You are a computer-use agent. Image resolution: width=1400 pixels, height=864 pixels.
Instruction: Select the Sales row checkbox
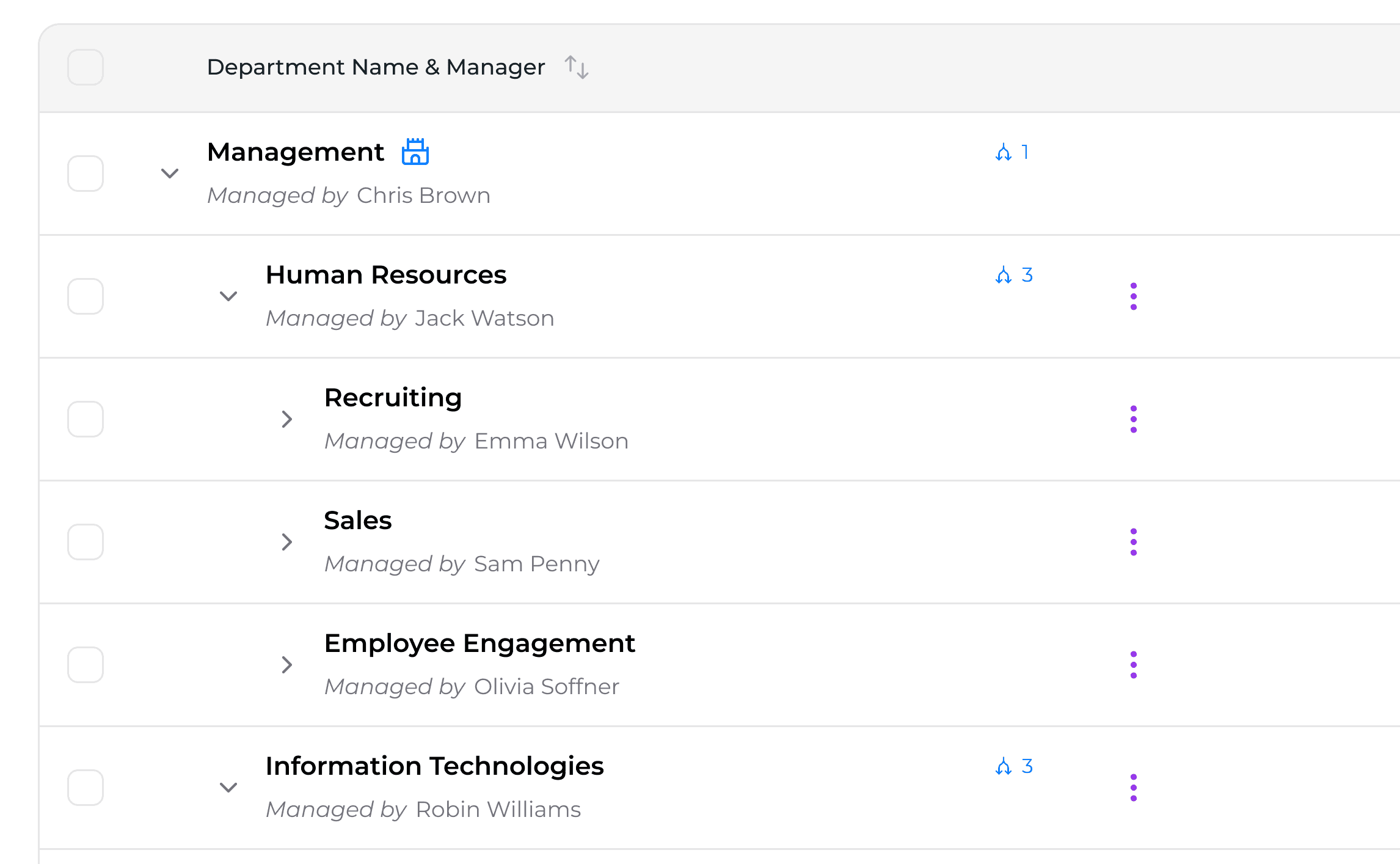86,542
